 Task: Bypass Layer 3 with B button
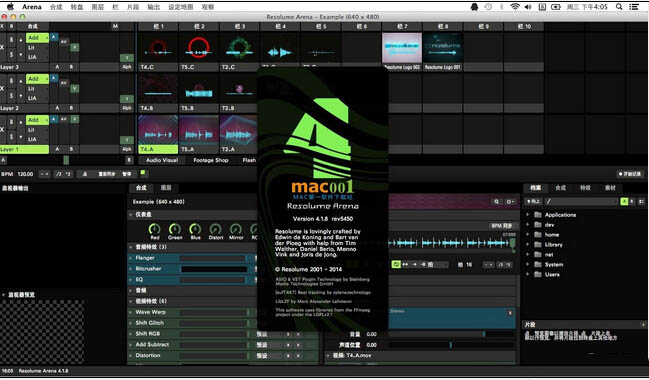coord(11,40)
